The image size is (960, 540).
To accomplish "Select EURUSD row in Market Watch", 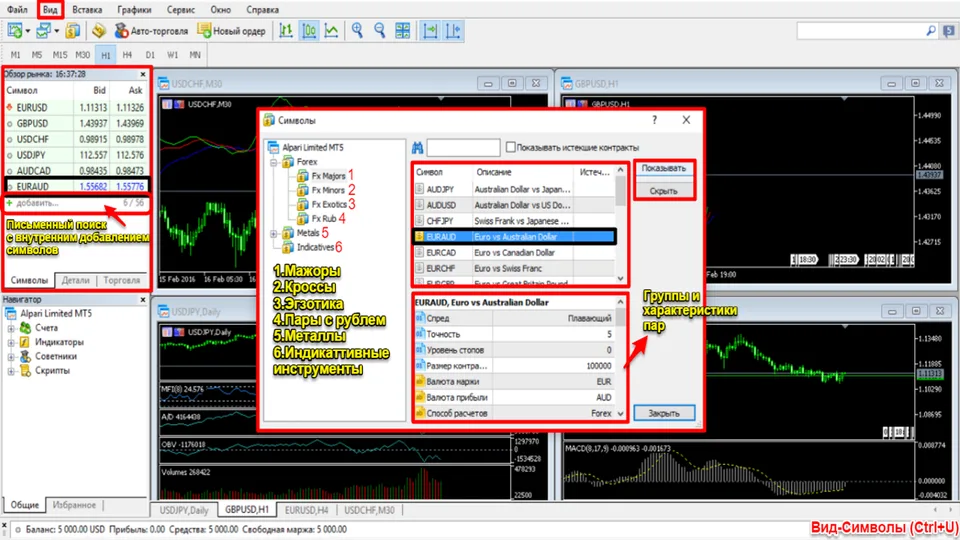I will 76,107.
